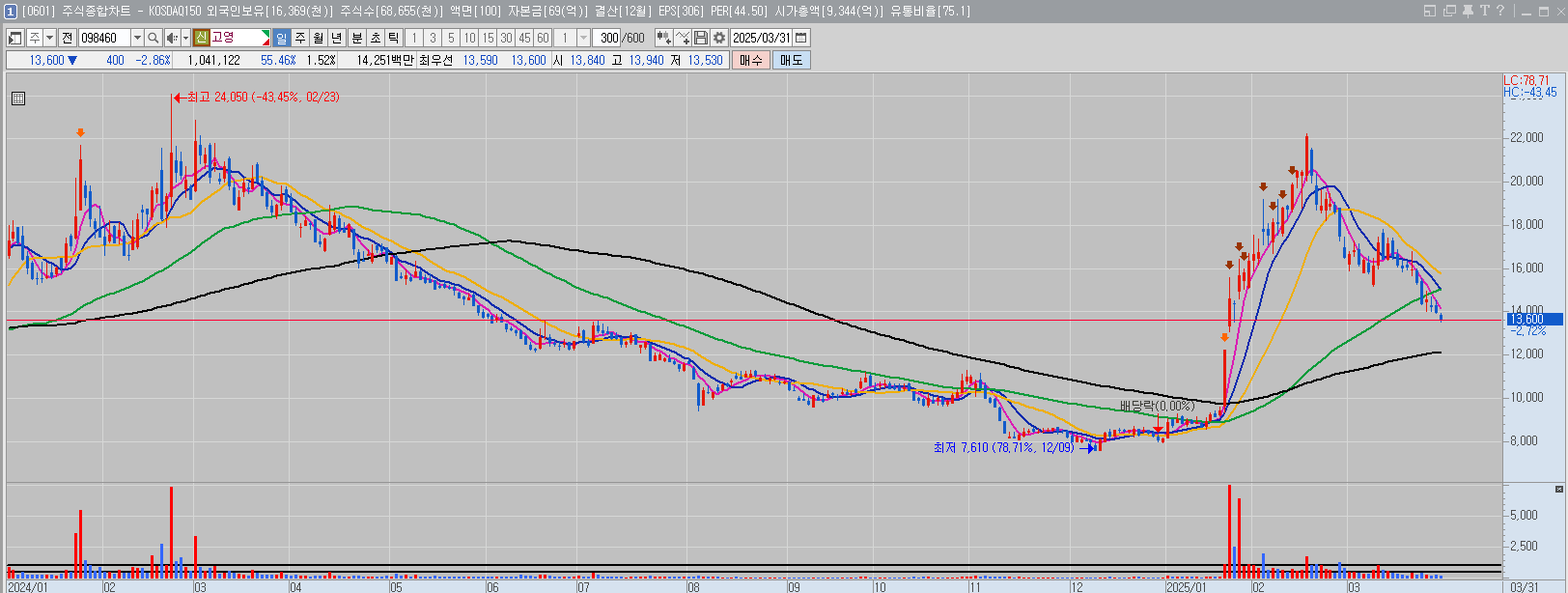Image resolution: width=1568 pixels, height=593 pixels.
Task: Click the 55.46% volume ratio value
Action: [x=278, y=60]
